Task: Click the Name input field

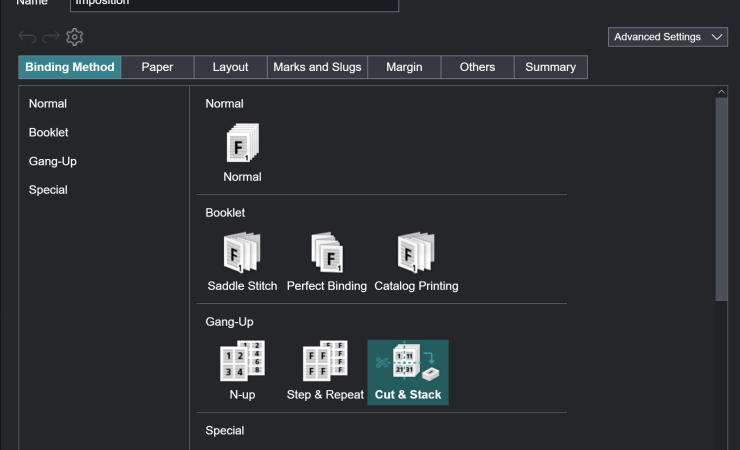Action: pyautogui.click(x=234, y=3)
